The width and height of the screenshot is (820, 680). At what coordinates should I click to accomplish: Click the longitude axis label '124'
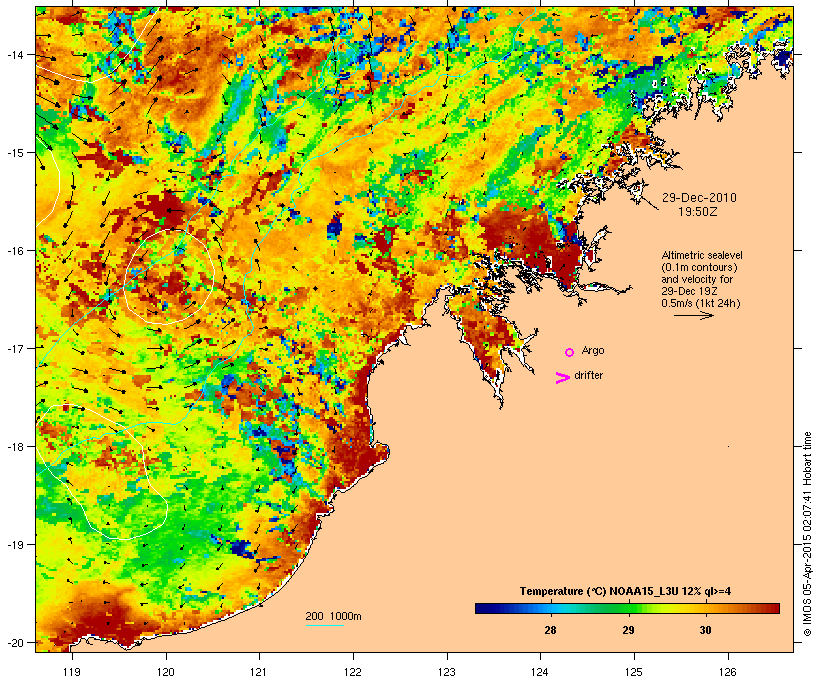[x=540, y=672]
